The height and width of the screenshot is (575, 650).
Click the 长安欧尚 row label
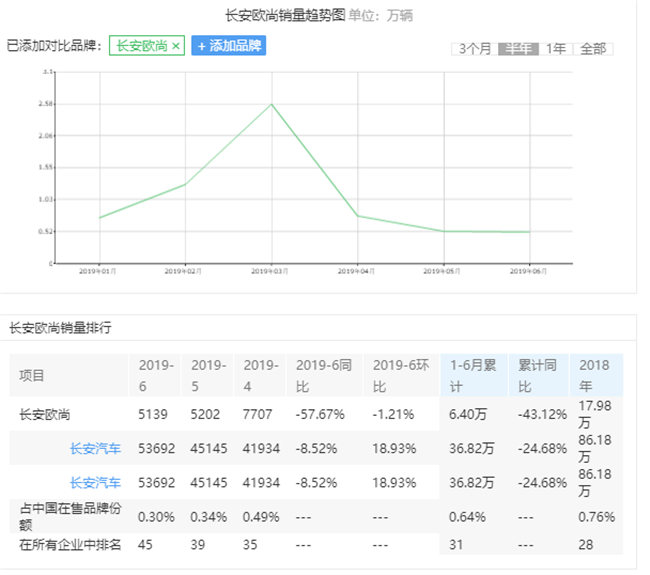point(45,414)
